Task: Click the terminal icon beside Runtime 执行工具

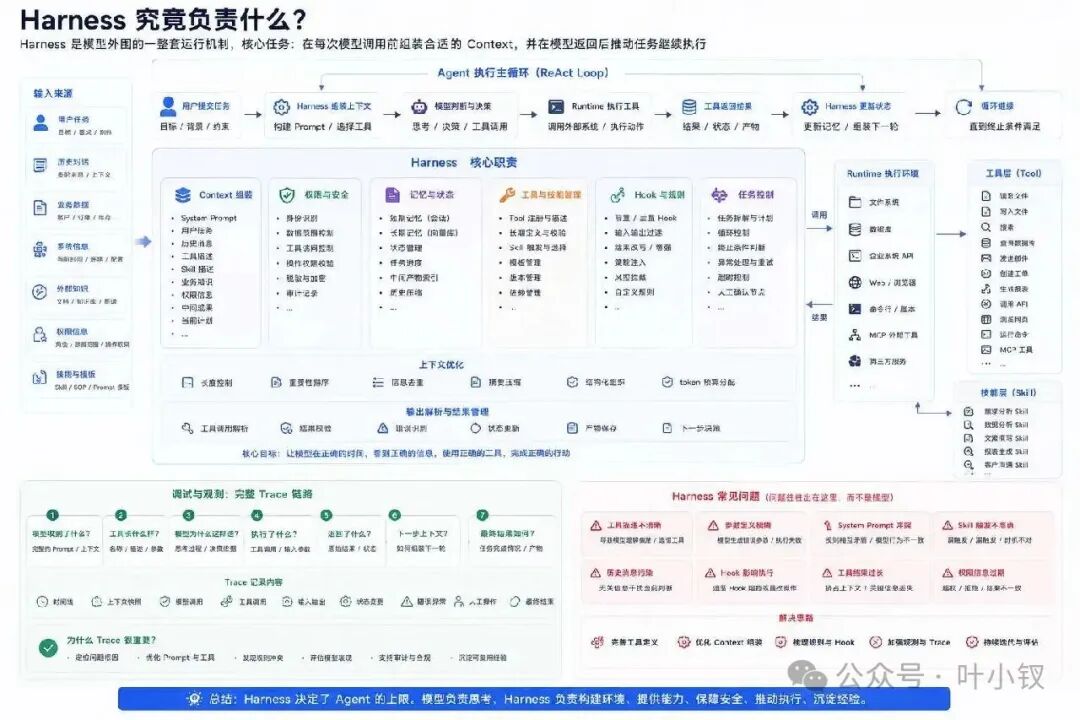Action: pyautogui.click(x=556, y=107)
